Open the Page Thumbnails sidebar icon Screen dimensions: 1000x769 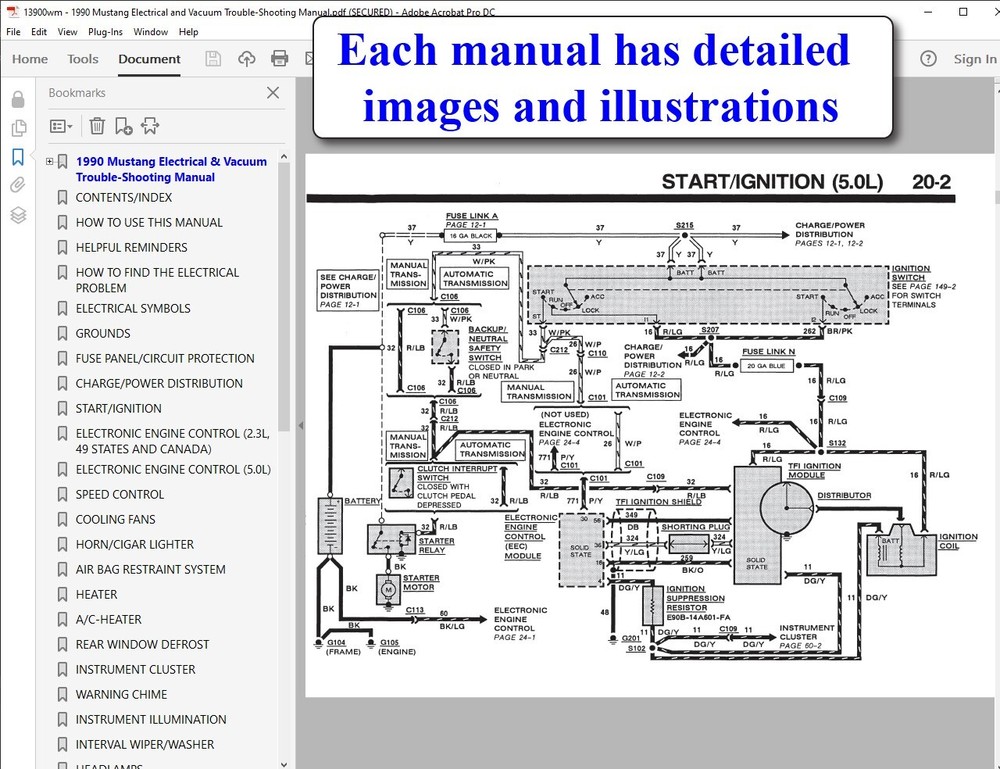coord(18,128)
